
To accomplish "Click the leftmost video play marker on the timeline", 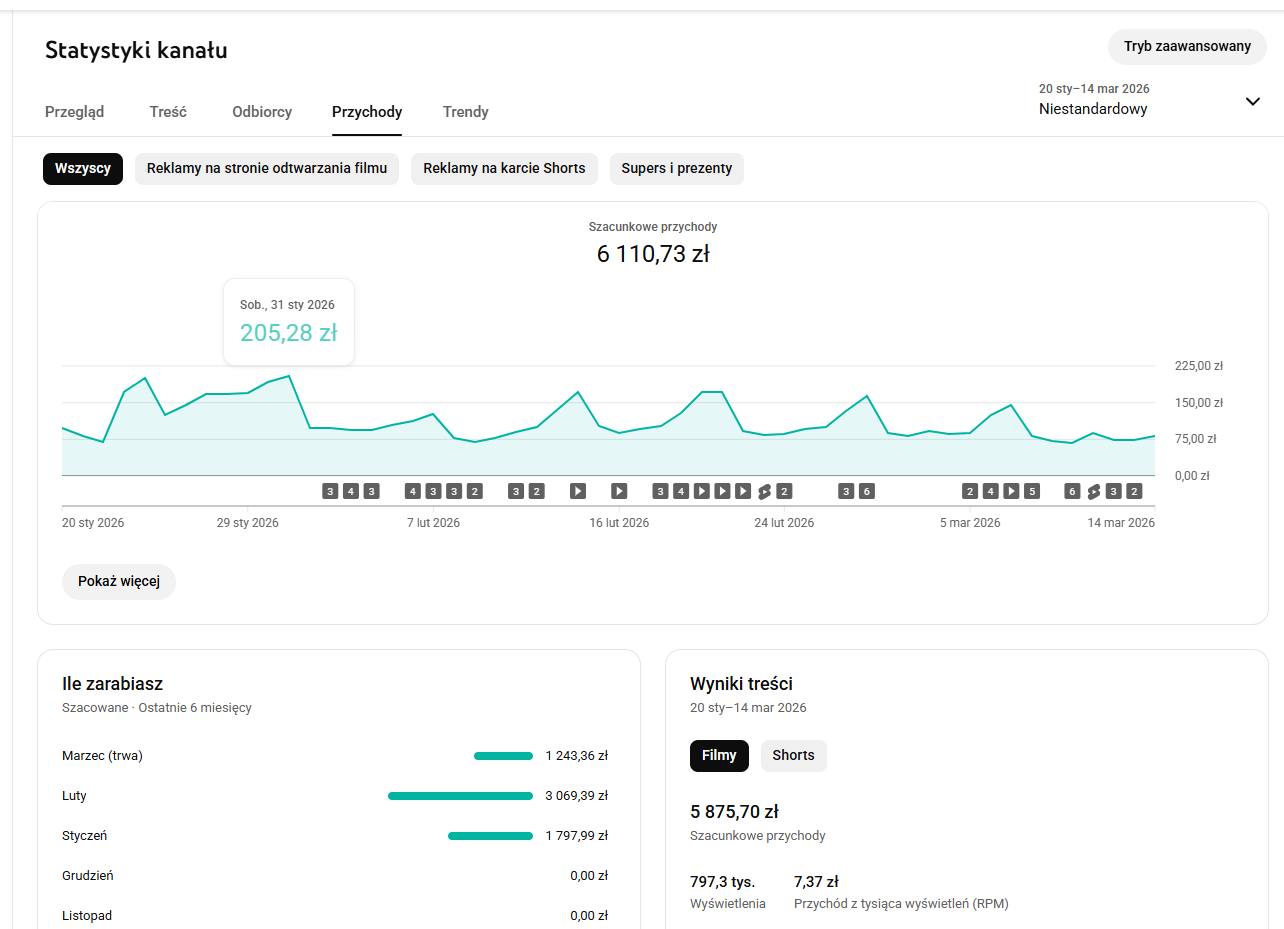I will 578,491.
